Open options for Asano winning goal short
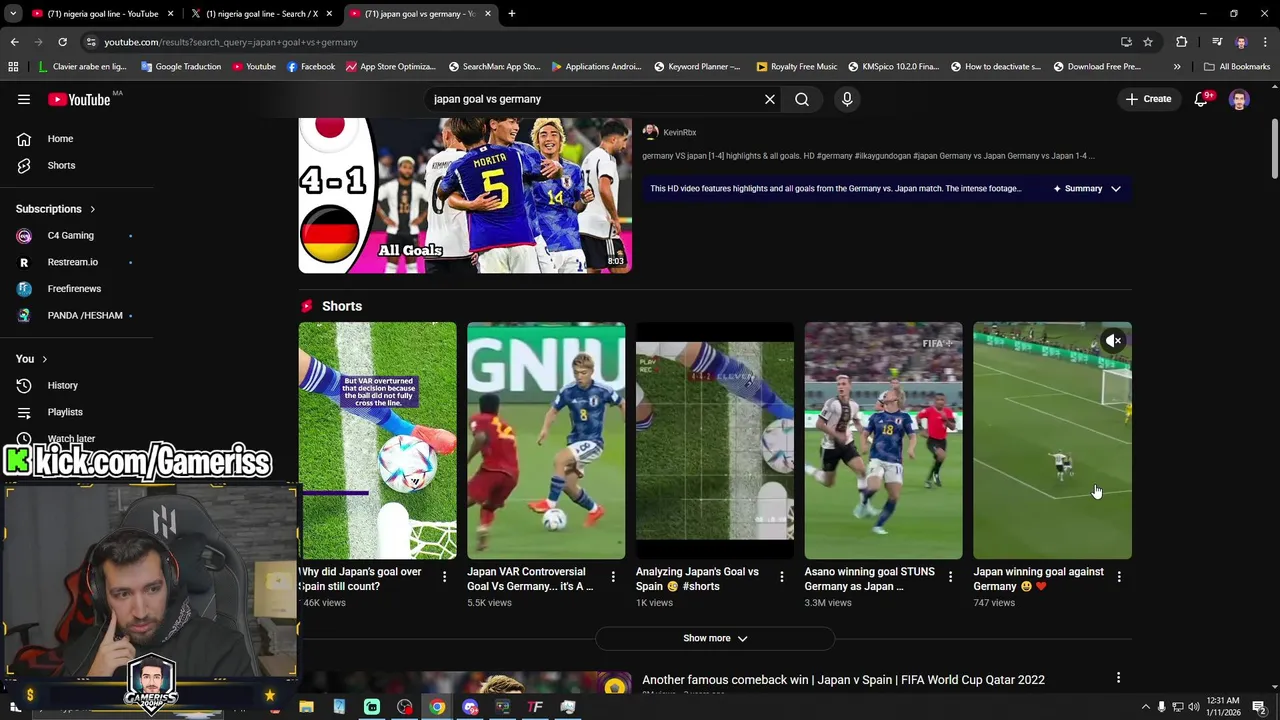 click(x=950, y=577)
